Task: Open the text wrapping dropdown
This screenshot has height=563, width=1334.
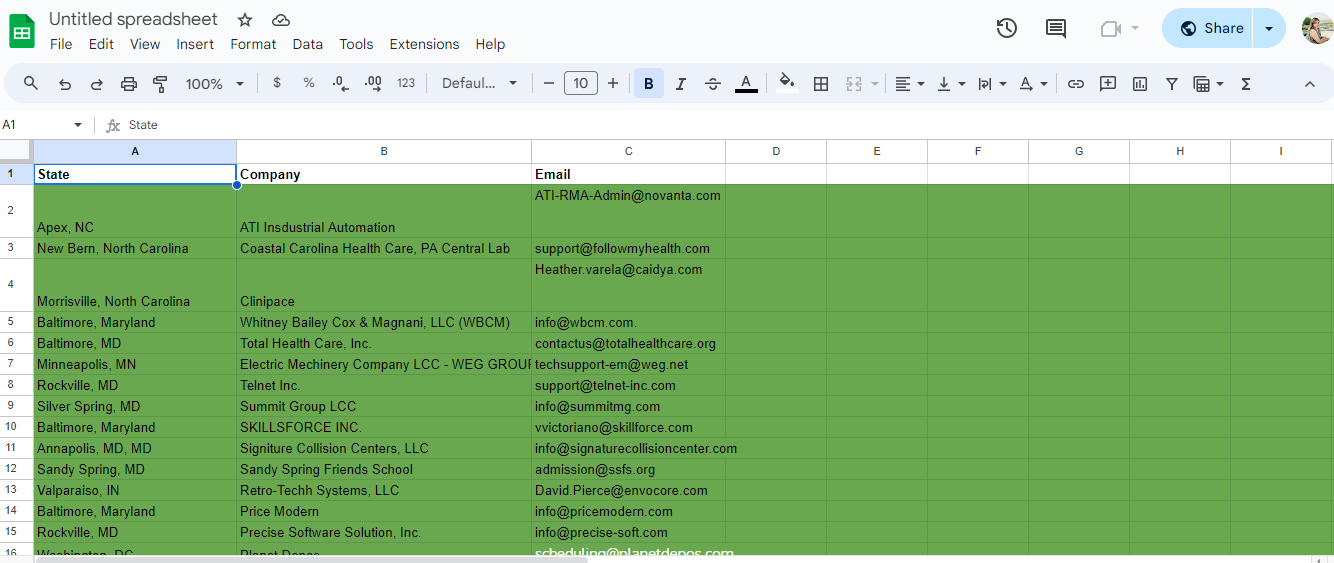Action: (992, 84)
